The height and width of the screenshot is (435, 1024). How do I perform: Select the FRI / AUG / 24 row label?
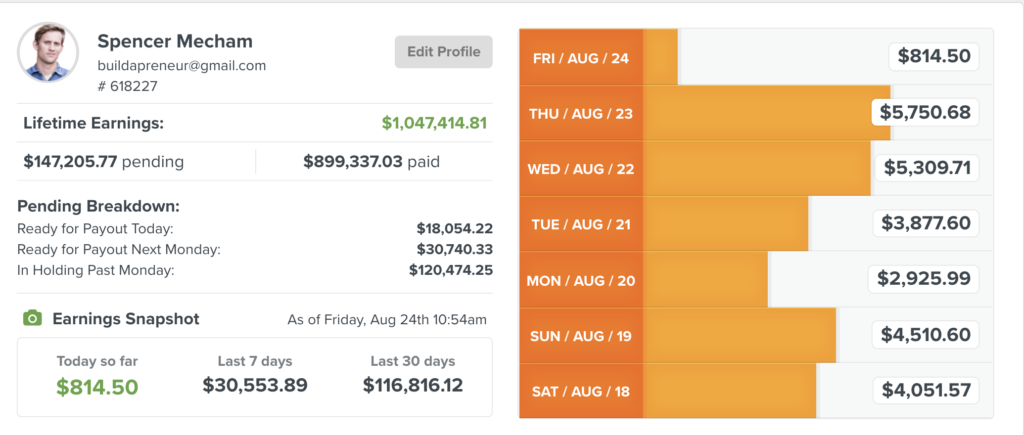click(581, 58)
